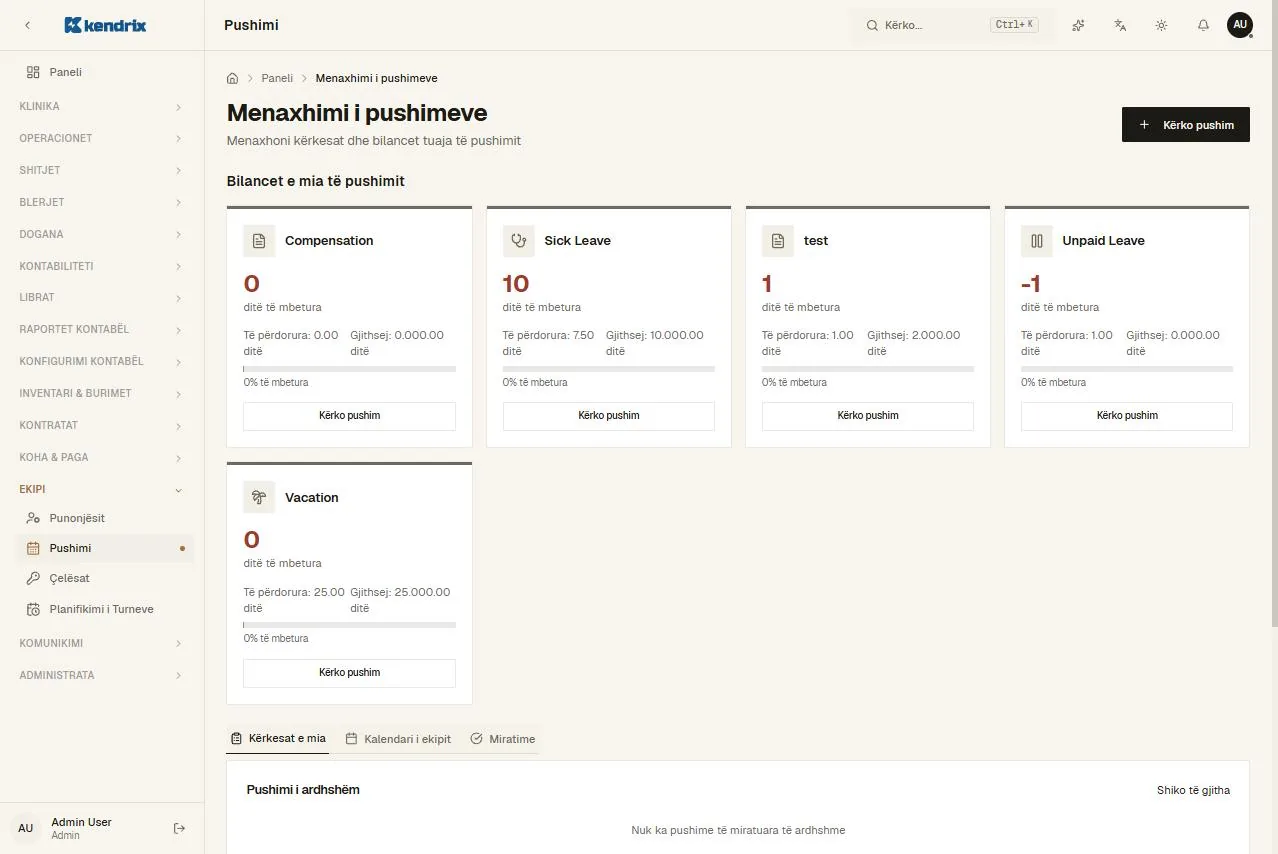The height and width of the screenshot is (854, 1278).
Task: Open Paneli in the sidebar
Action: [105, 72]
